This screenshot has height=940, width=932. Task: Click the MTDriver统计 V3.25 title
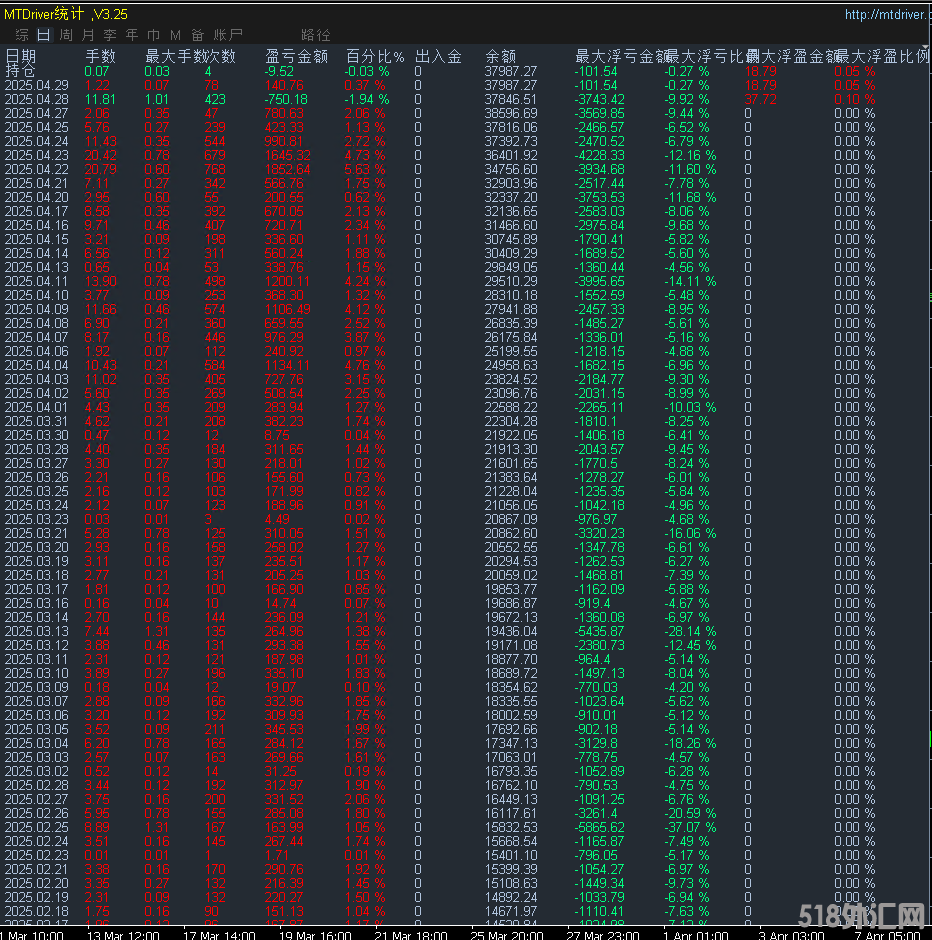tap(66, 14)
